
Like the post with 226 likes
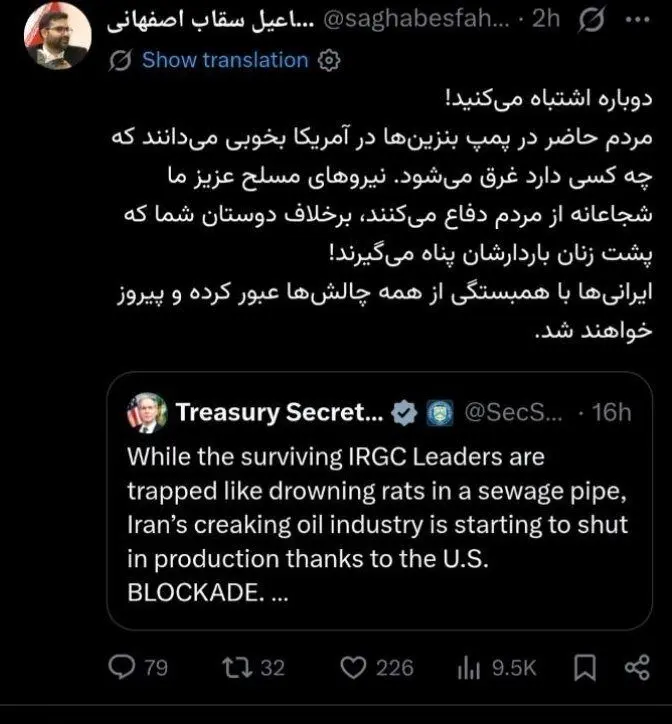click(x=352, y=667)
